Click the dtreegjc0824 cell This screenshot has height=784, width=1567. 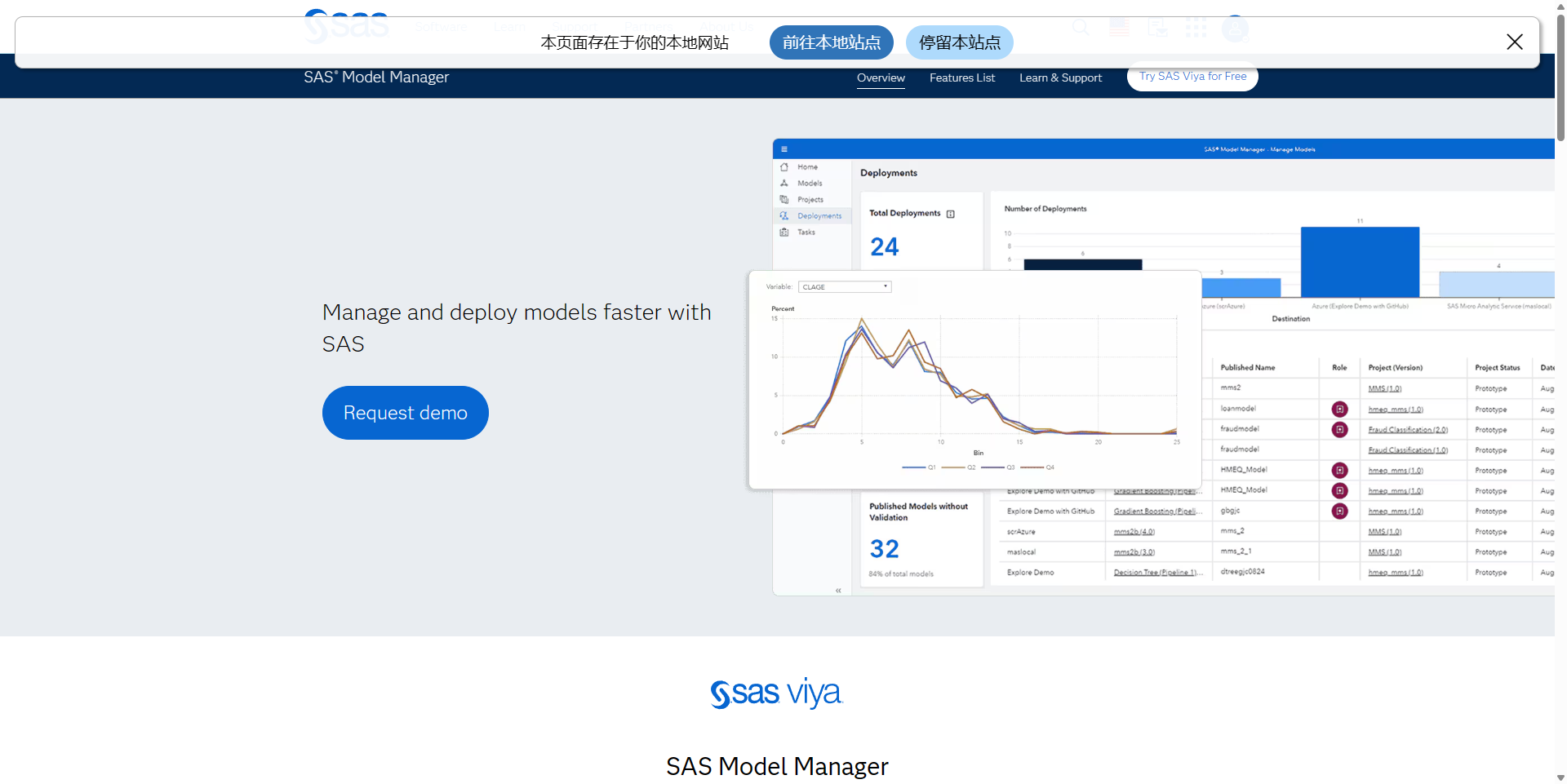(x=1242, y=572)
